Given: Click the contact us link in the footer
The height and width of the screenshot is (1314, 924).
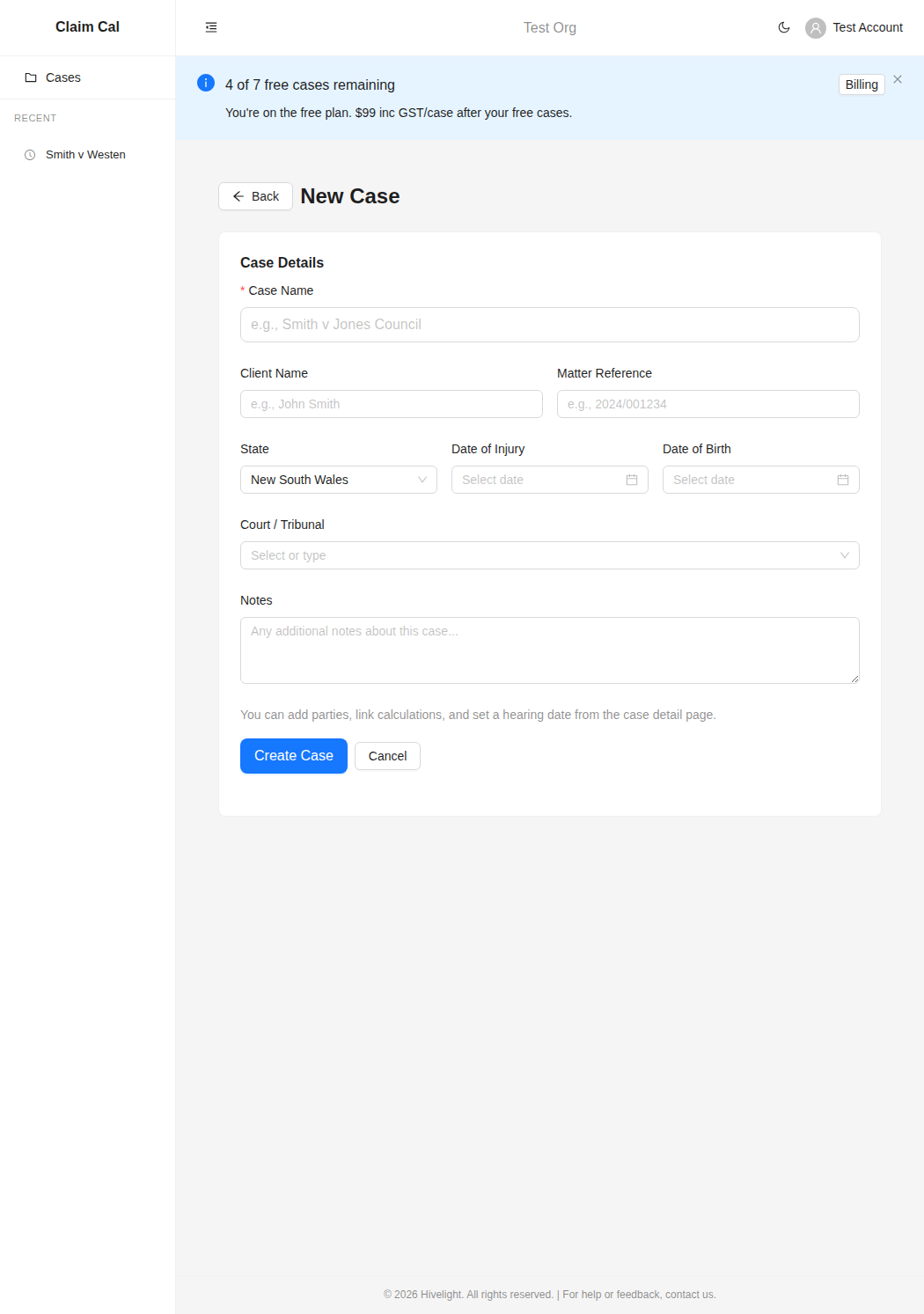Looking at the screenshot, I should pyautogui.click(x=690, y=1294).
